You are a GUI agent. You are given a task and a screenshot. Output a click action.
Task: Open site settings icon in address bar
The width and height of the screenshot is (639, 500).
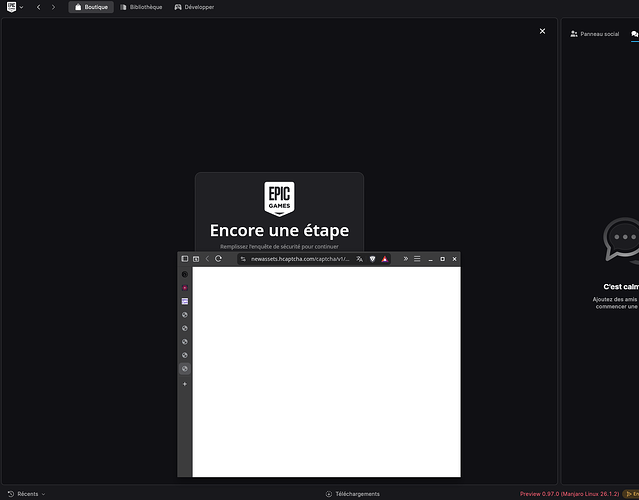(243, 259)
